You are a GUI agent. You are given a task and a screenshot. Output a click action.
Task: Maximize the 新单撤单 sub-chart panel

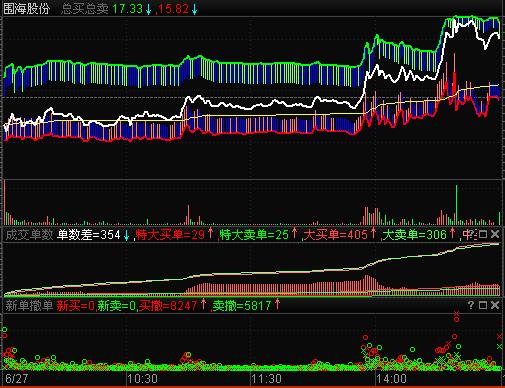point(483,305)
